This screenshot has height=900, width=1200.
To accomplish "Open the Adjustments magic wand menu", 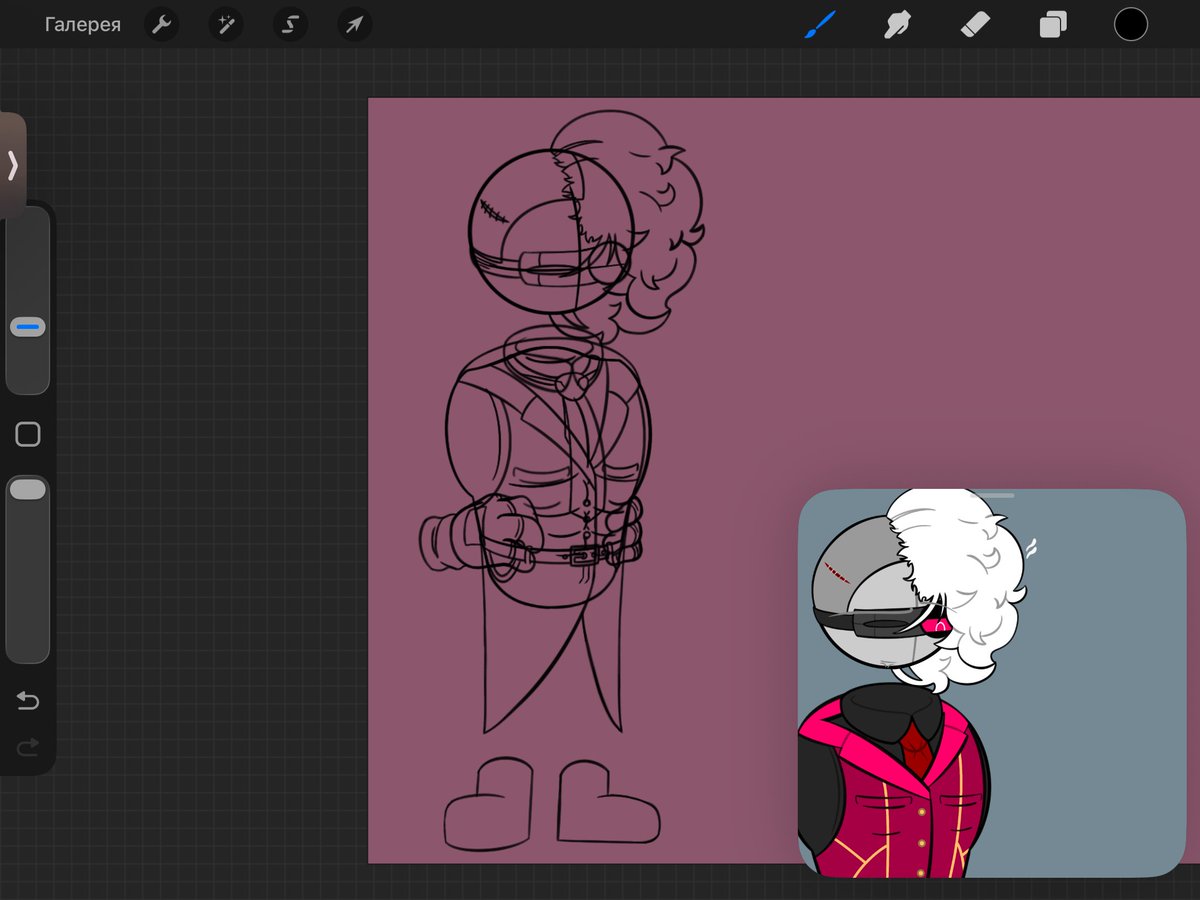I will point(225,24).
